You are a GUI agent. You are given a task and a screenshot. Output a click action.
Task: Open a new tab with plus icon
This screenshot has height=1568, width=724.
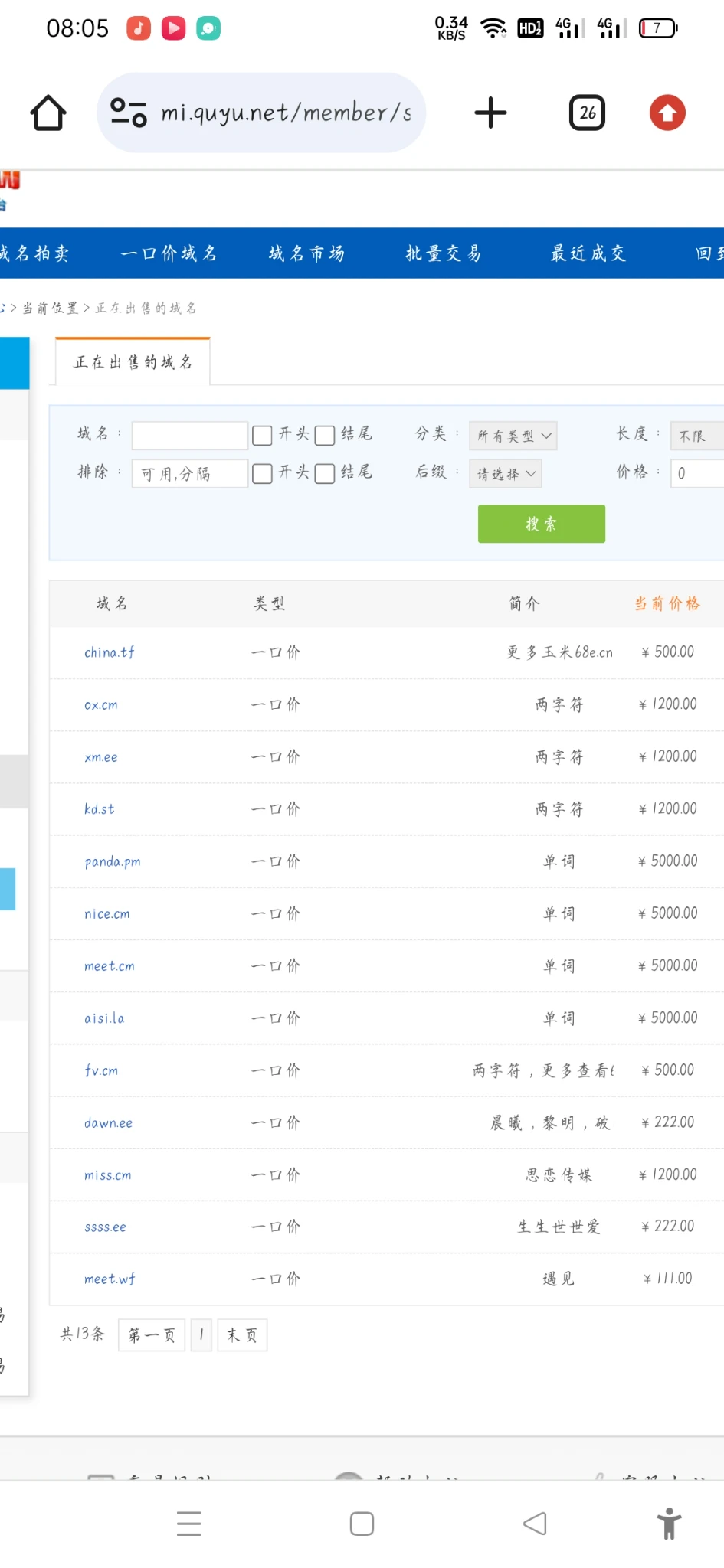click(490, 113)
